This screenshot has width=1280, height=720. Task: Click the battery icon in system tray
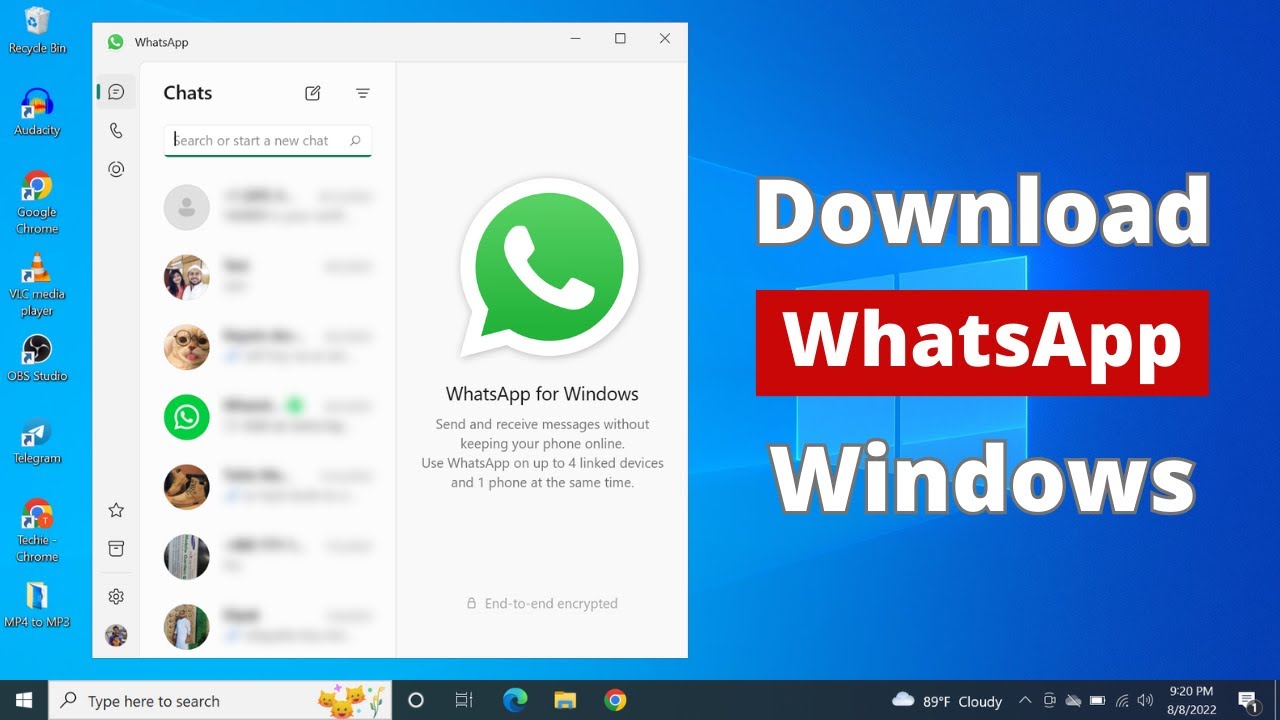point(1097,701)
